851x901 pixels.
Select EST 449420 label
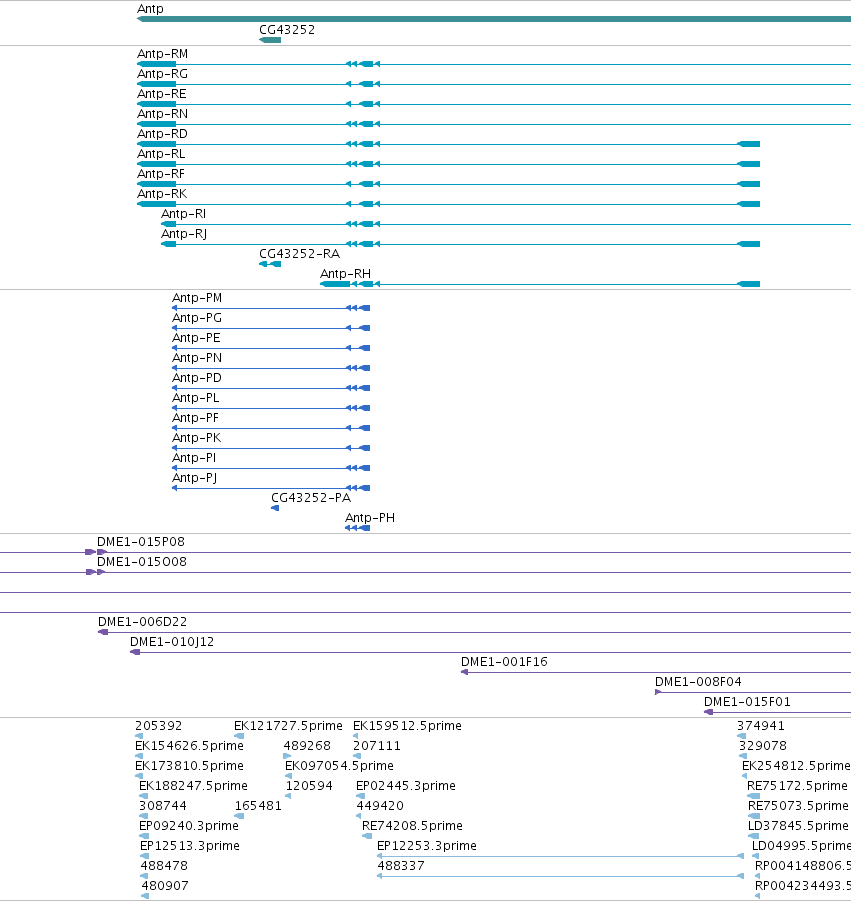pos(380,806)
